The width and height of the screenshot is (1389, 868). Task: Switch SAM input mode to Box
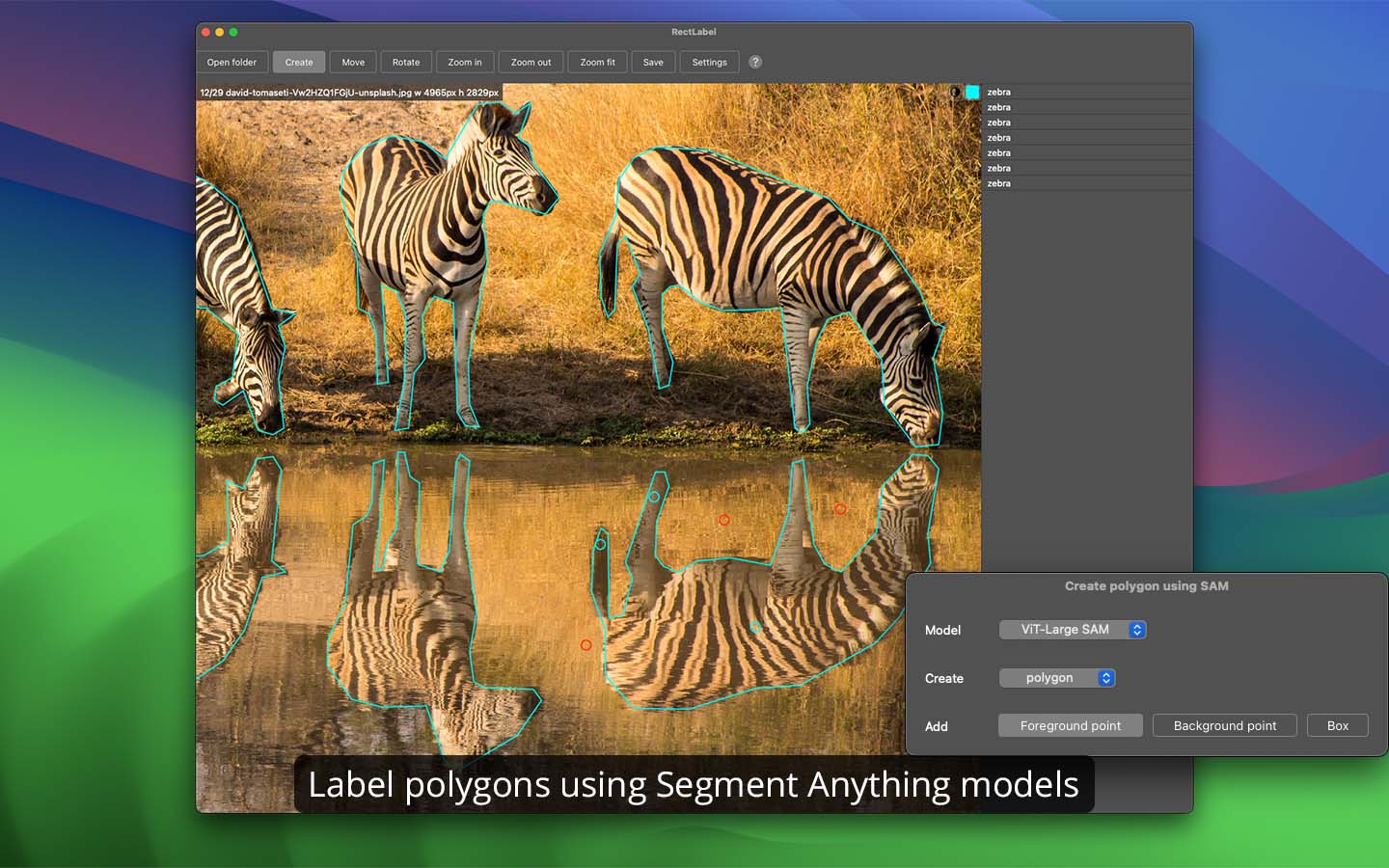(x=1337, y=725)
